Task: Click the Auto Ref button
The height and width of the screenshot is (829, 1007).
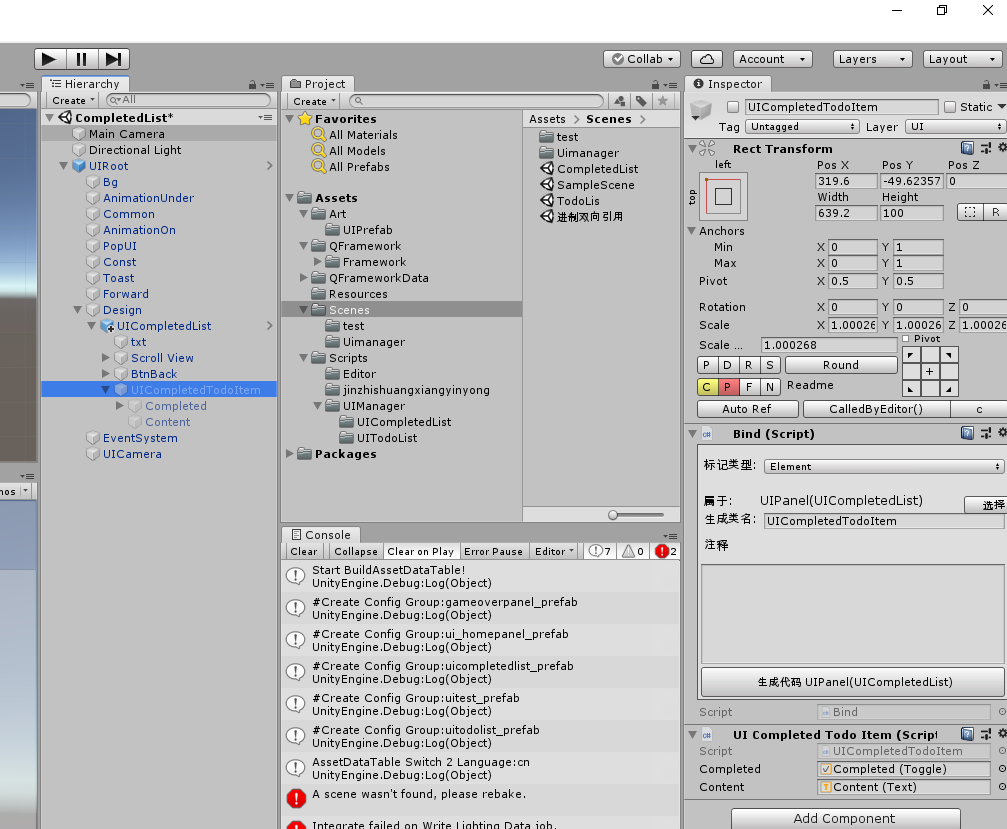Action: click(x=747, y=409)
